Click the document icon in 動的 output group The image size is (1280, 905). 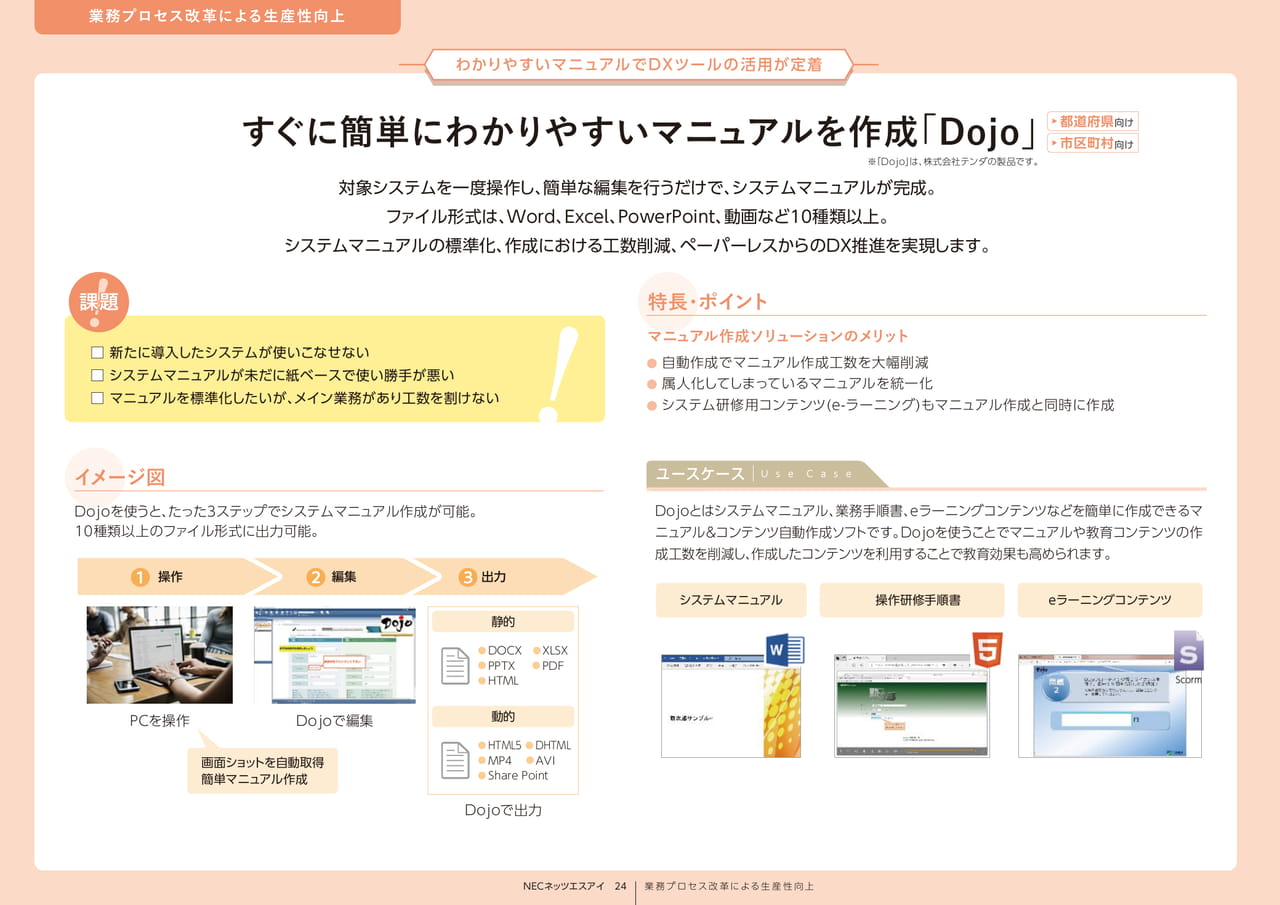(456, 760)
